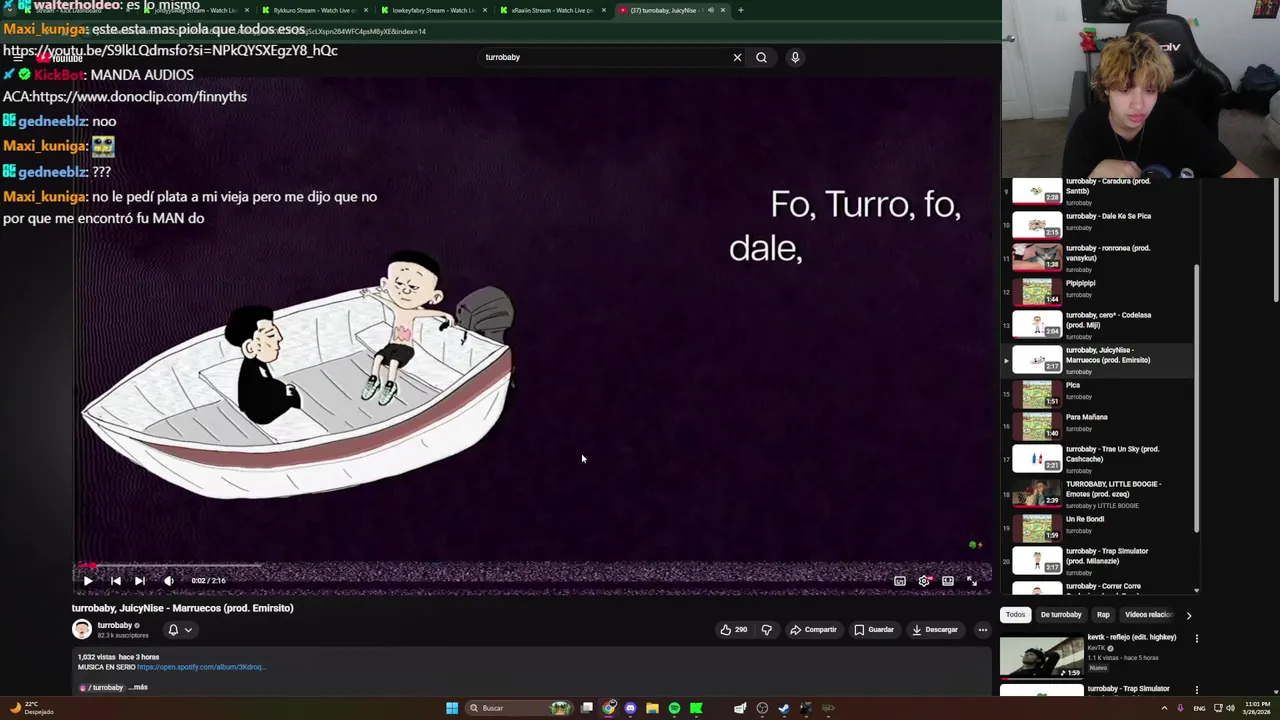
Task: Click the Compartir share button
Action: (x=813, y=629)
